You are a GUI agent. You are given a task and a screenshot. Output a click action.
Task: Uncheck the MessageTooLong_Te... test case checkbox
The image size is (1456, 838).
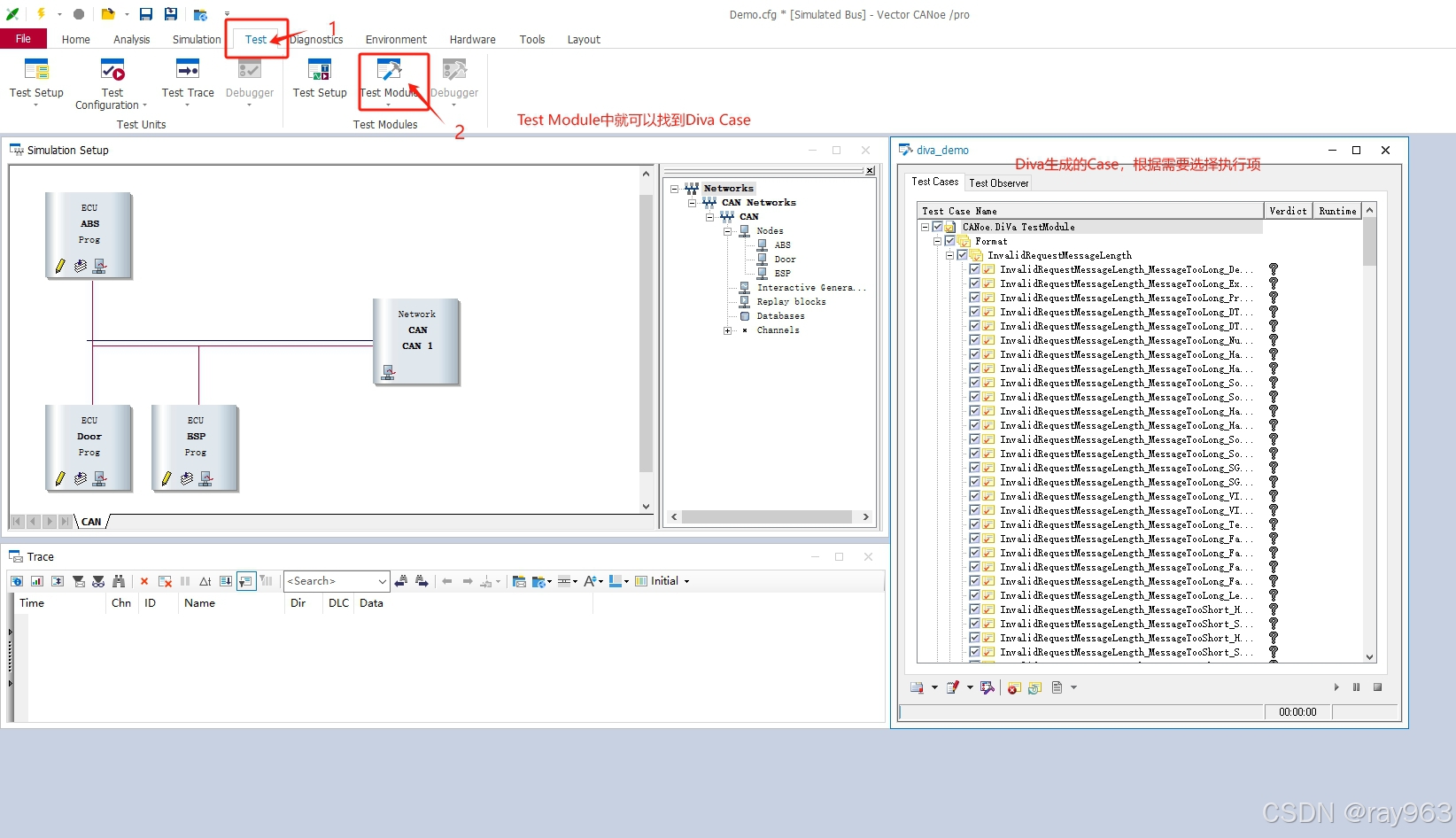pyautogui.click(x=975, y=524)
